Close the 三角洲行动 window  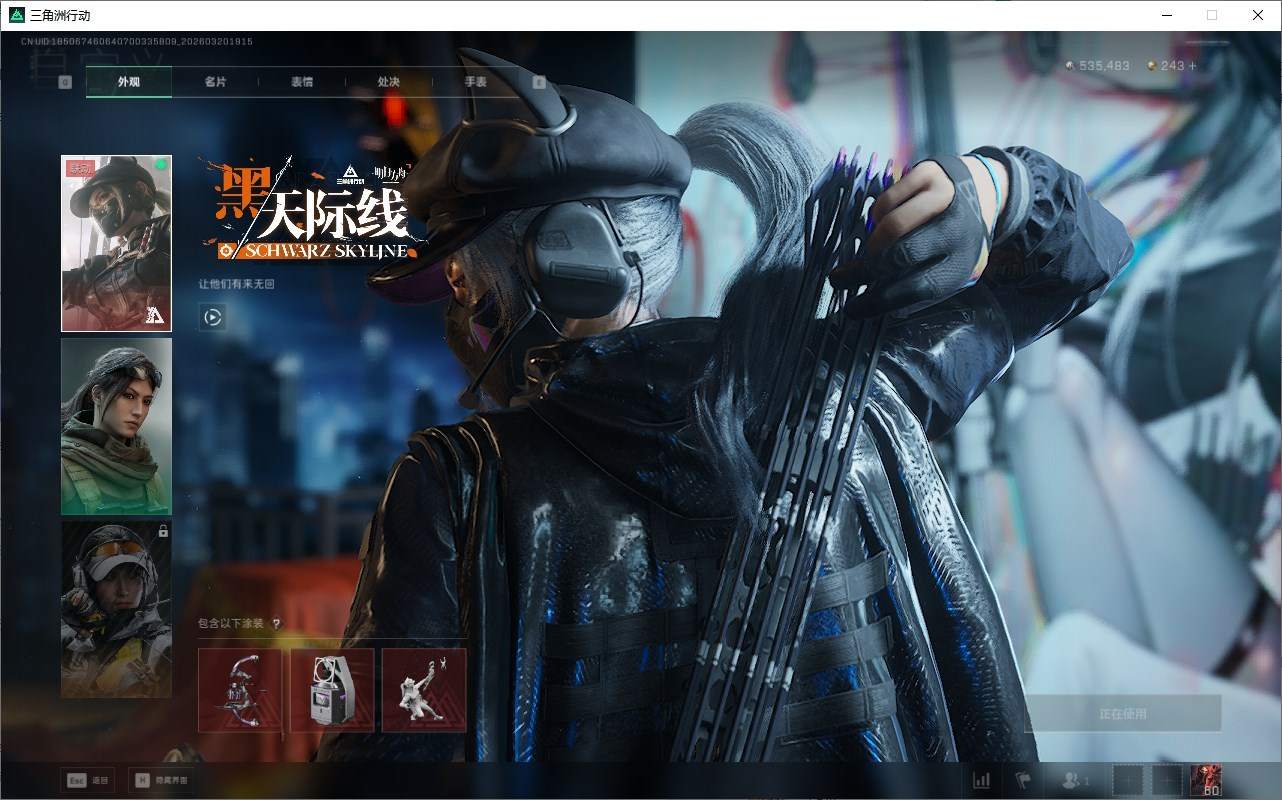pos(1258,15)
